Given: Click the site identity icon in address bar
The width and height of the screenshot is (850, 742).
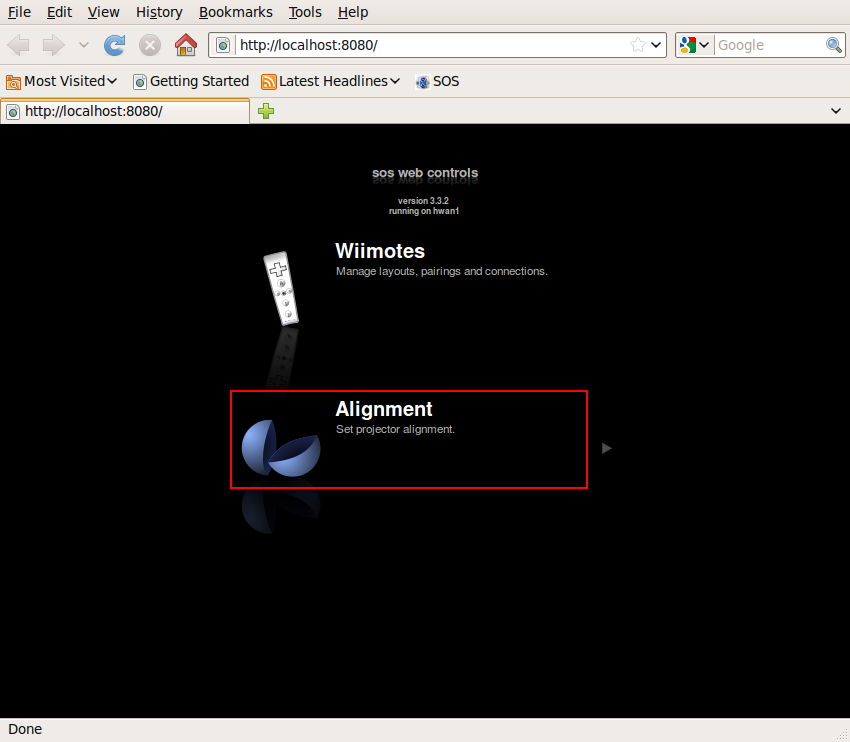Looking at the screenshot, I should coord(223,45).
